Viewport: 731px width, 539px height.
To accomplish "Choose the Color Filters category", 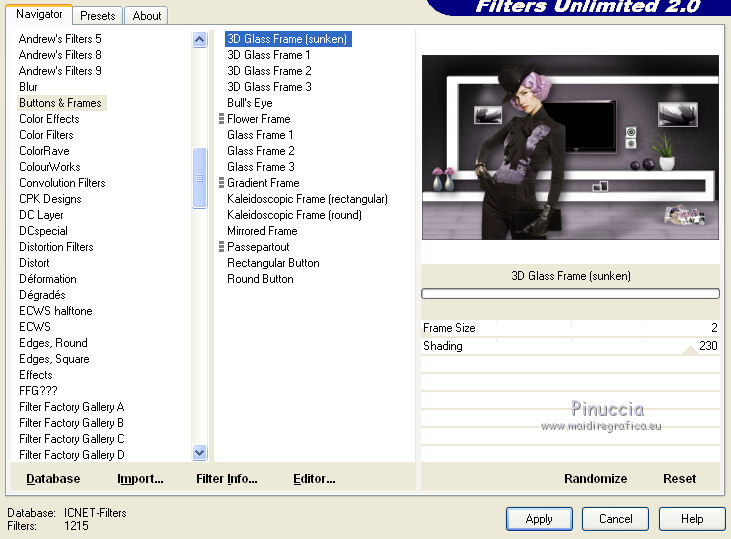I will (46, 135).
